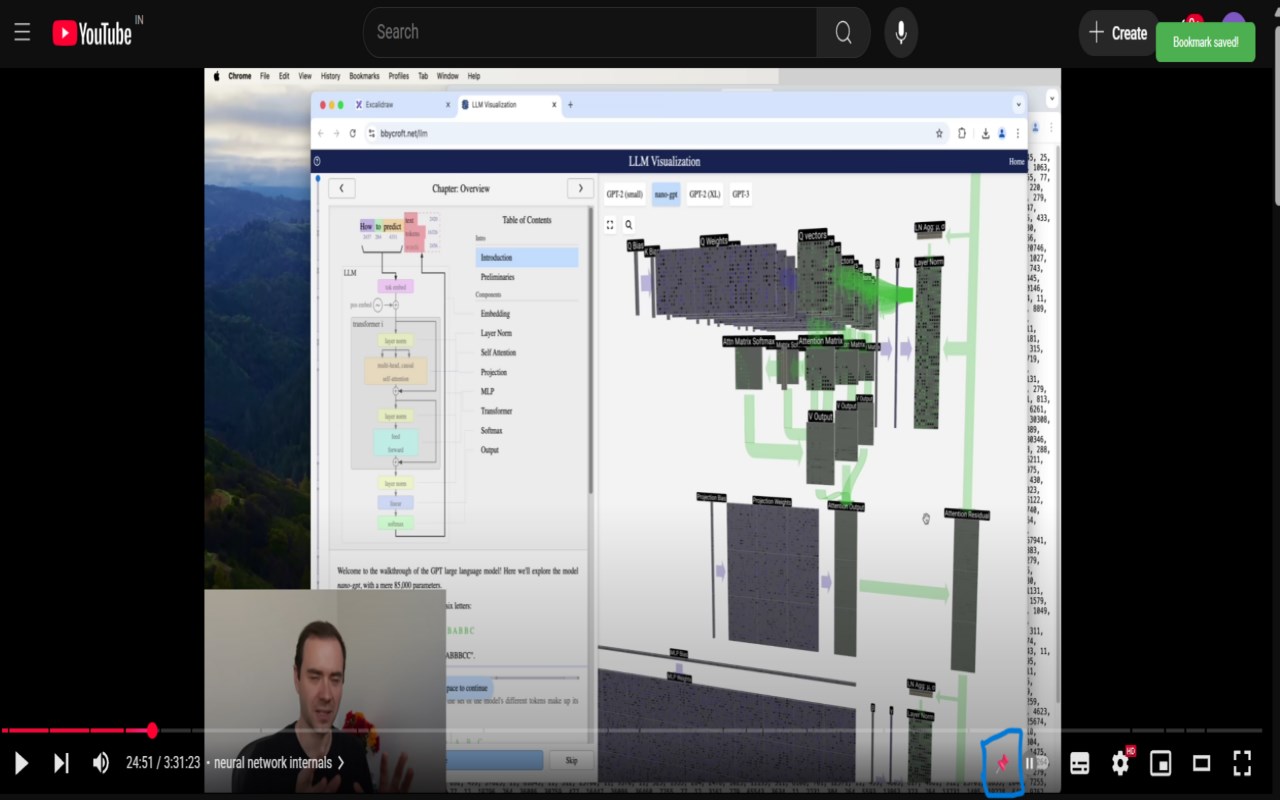Open Projection in the Table of Contents
The width and height of the screenshot is (1280, 800).
494,372
